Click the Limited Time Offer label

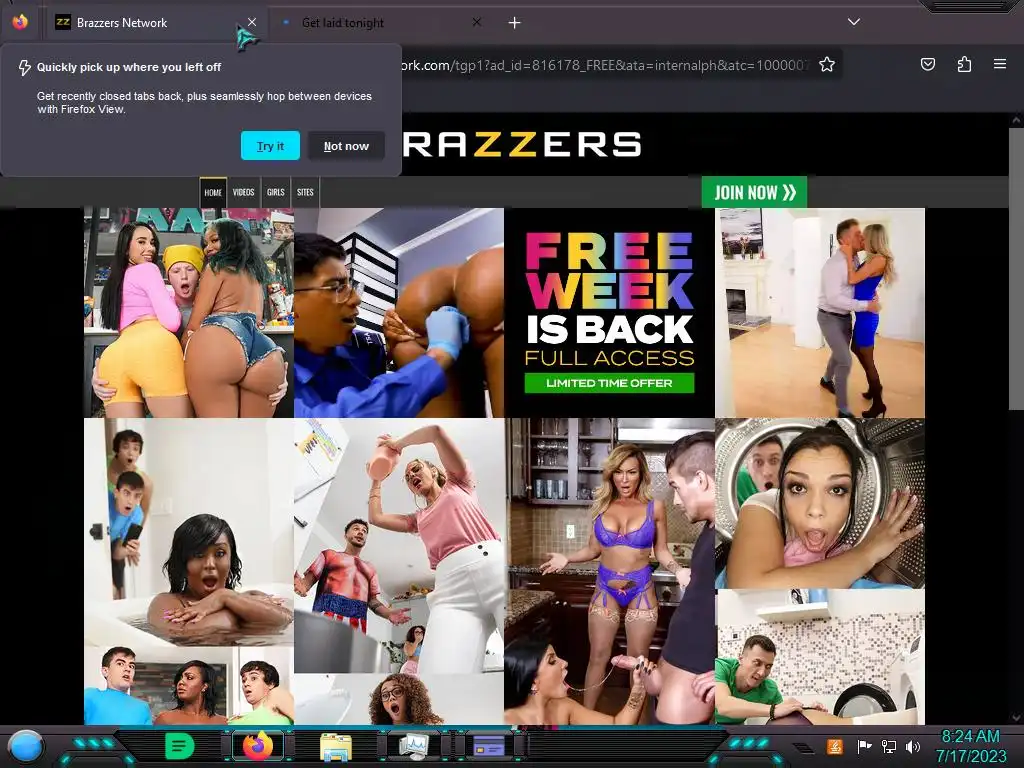(609, 383)
